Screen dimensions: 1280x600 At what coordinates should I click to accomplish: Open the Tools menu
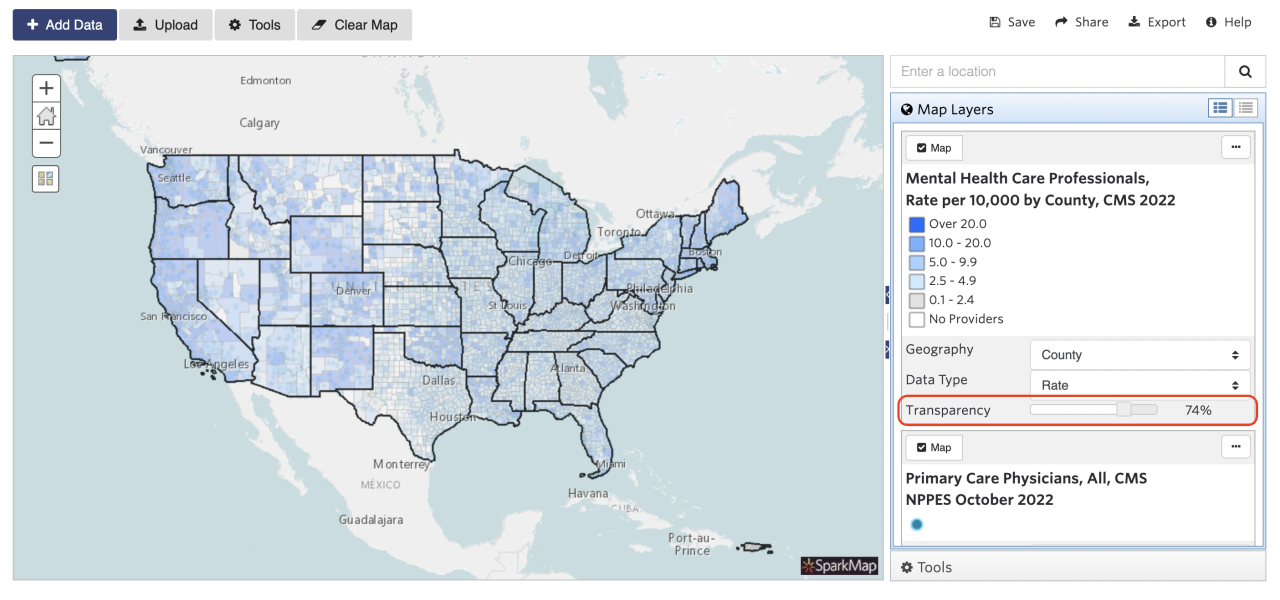click(x=254, y=24)
